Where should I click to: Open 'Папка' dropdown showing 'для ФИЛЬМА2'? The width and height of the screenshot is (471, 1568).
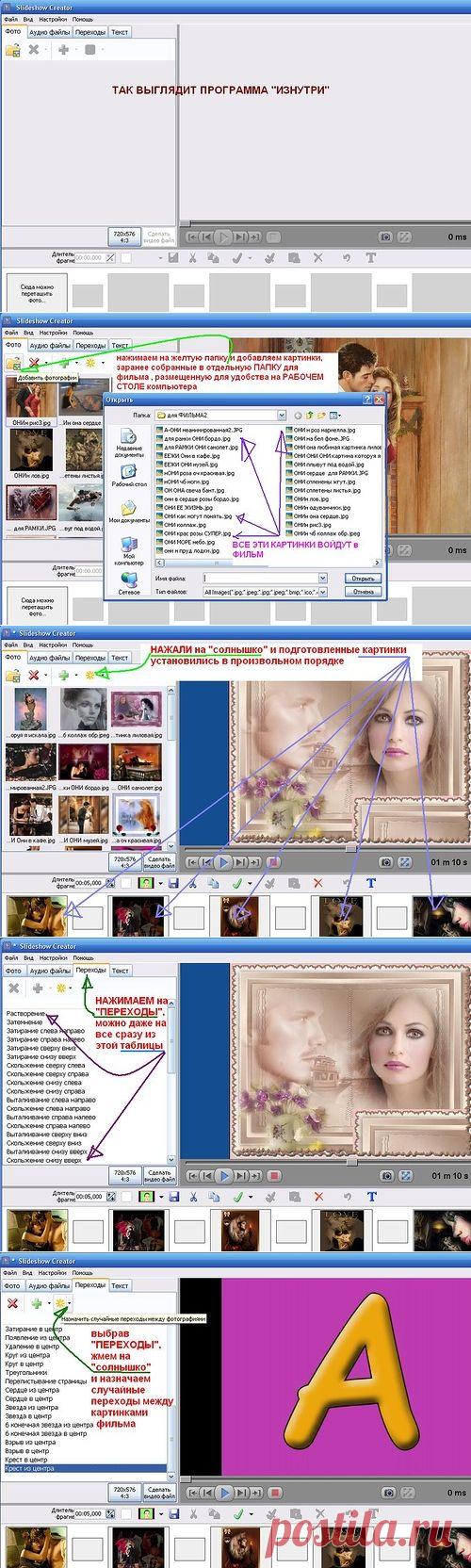281,414
